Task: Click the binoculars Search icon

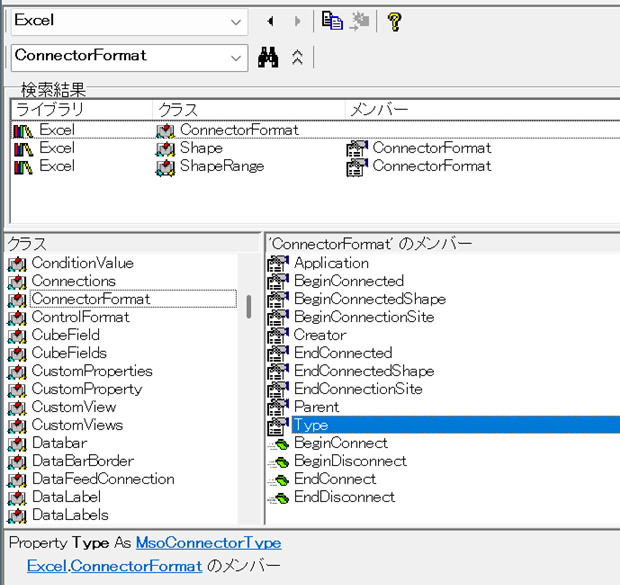Action: point(268,58)
